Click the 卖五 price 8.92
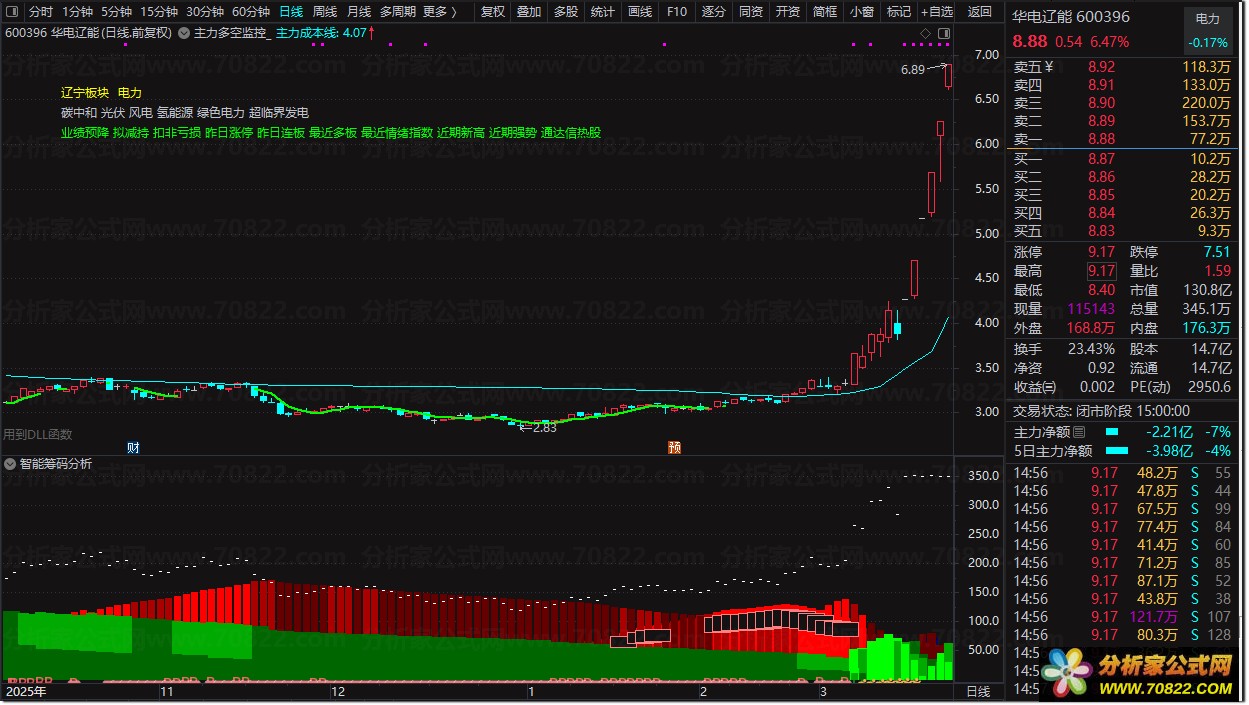Screen dimensions: 1249x705 coord(1101,67)
